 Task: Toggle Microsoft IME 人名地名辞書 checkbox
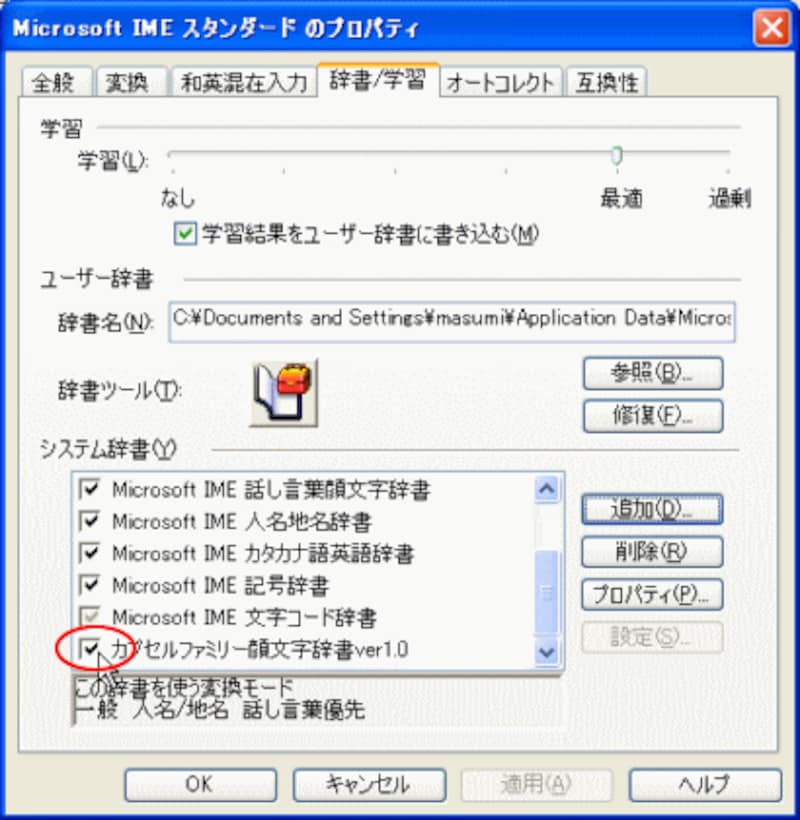tap(89, 521)
